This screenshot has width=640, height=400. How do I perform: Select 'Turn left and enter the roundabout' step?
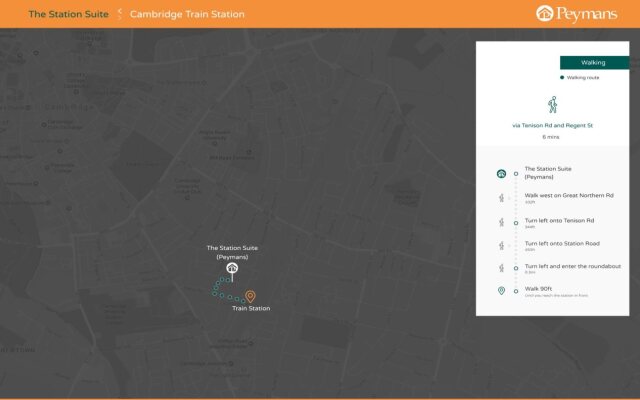tap(573, 266)
